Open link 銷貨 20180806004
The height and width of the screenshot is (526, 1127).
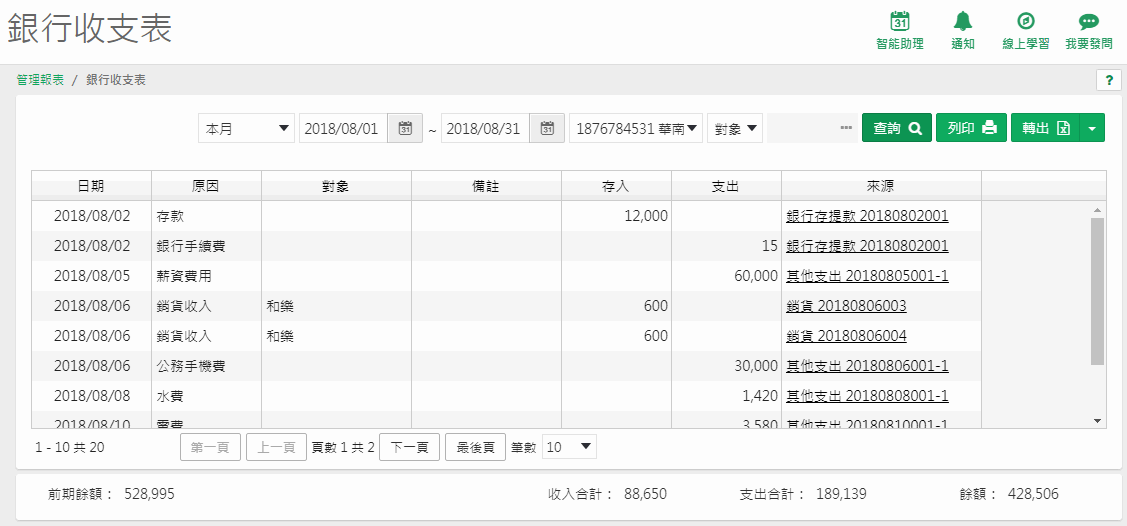click(x=847, y=336)
